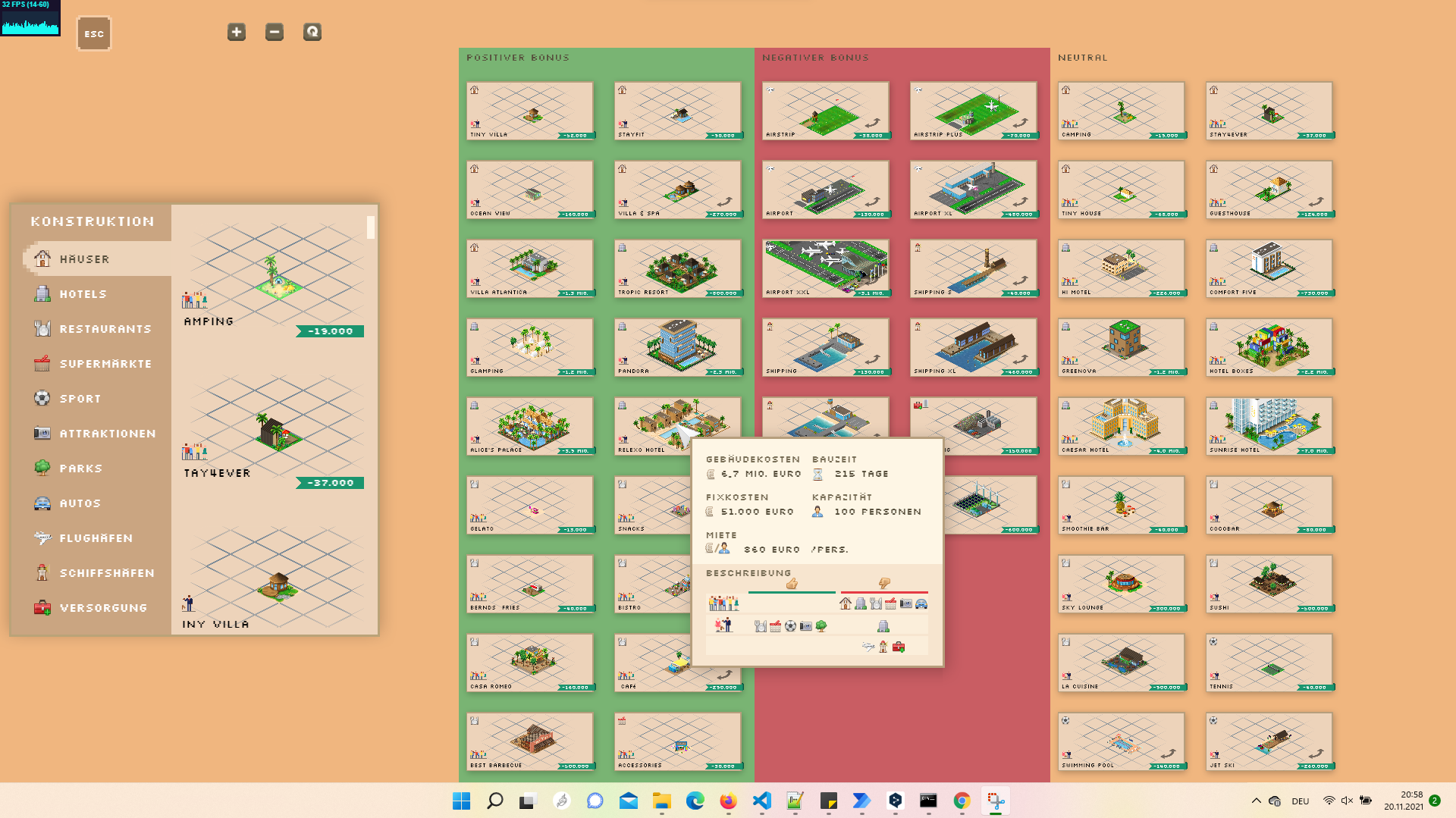
Task: Select the Swimming Pool building card
Action: (1122, 741)
